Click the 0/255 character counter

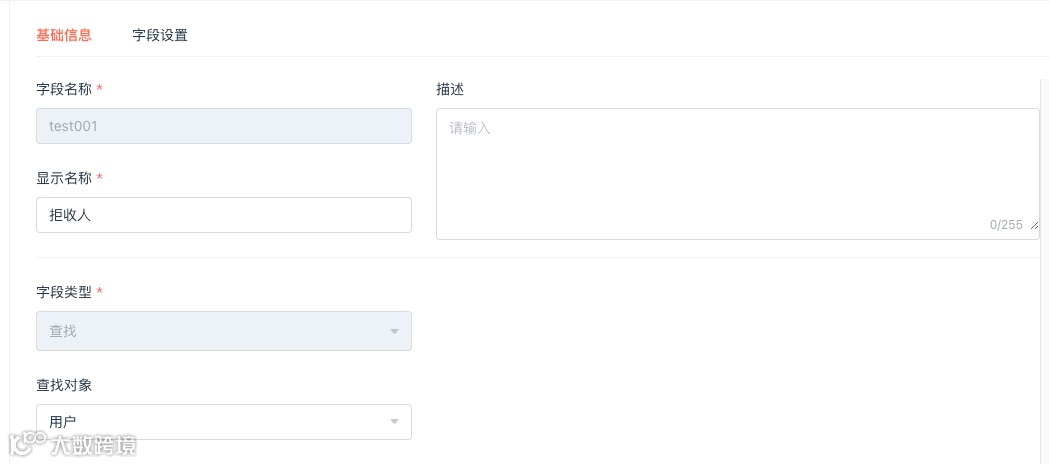click(x=1006, y=225)
